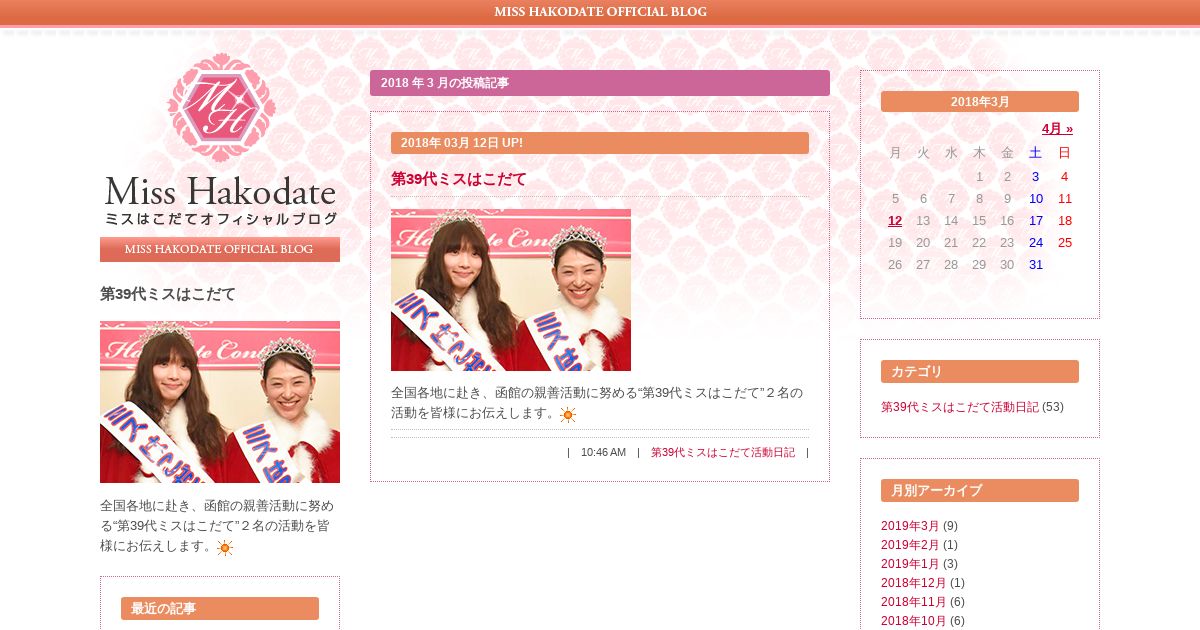Open archive 2018年10月
This screenshot has height=630, width=1200.
point(914,621)
